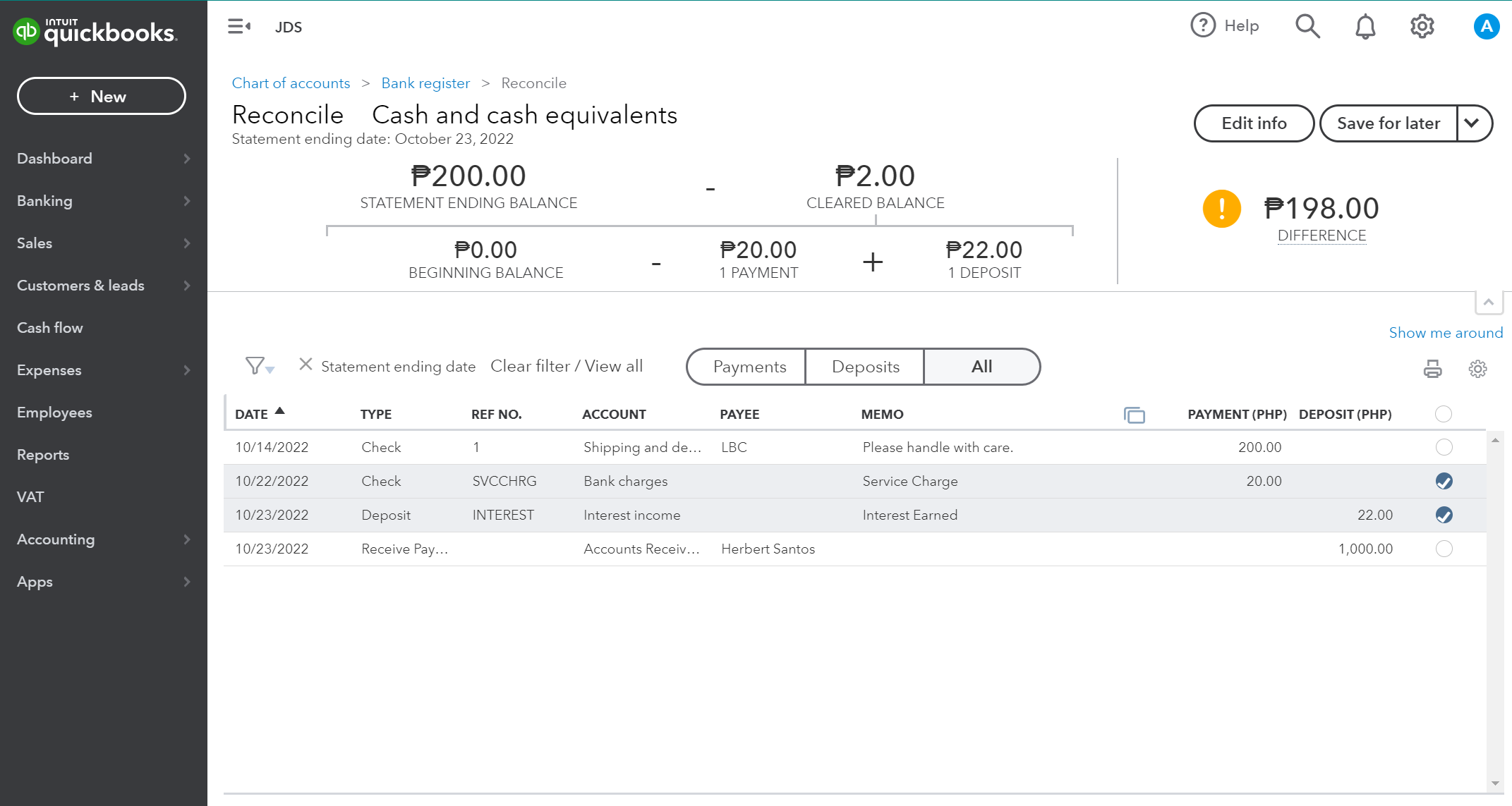Open Save for later dropdown arrow
The height and width of the screenshot is (806, 1512).
click(x=1472, y=123)
